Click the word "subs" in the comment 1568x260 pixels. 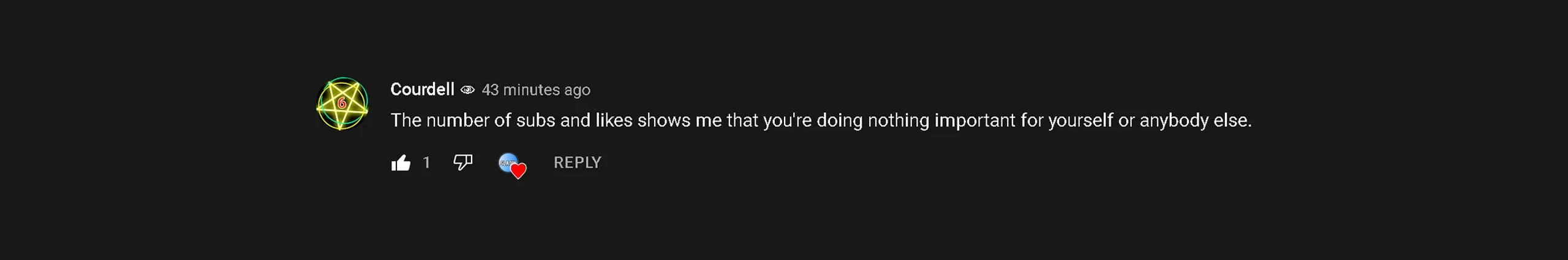(x=535, y=120)
